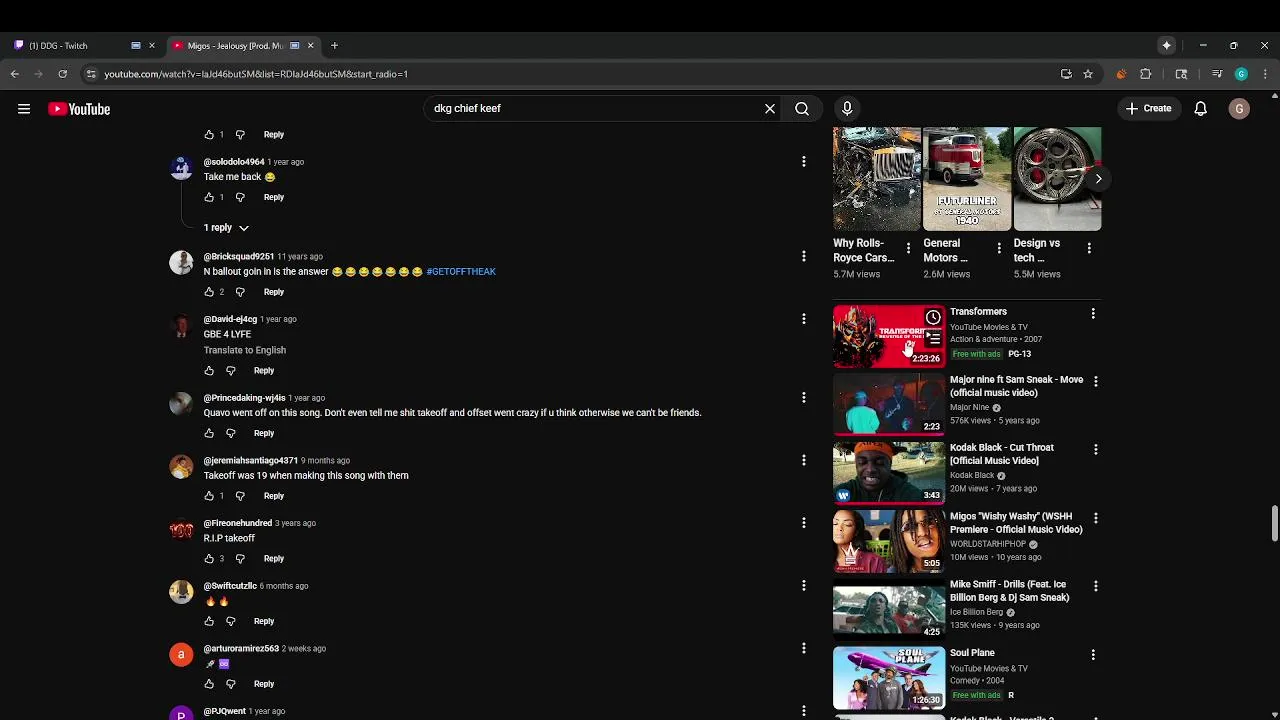Add Transformers to queue icon
The width and height of the screenshot is (1280, 720).
(933, 339)
